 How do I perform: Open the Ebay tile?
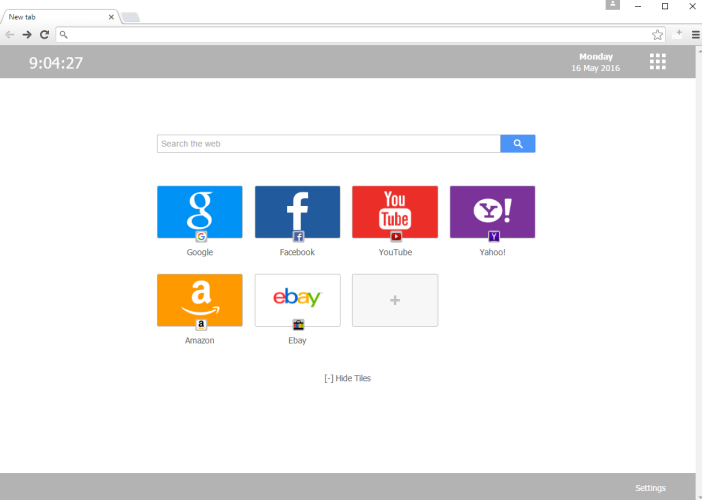pos(297,300)
